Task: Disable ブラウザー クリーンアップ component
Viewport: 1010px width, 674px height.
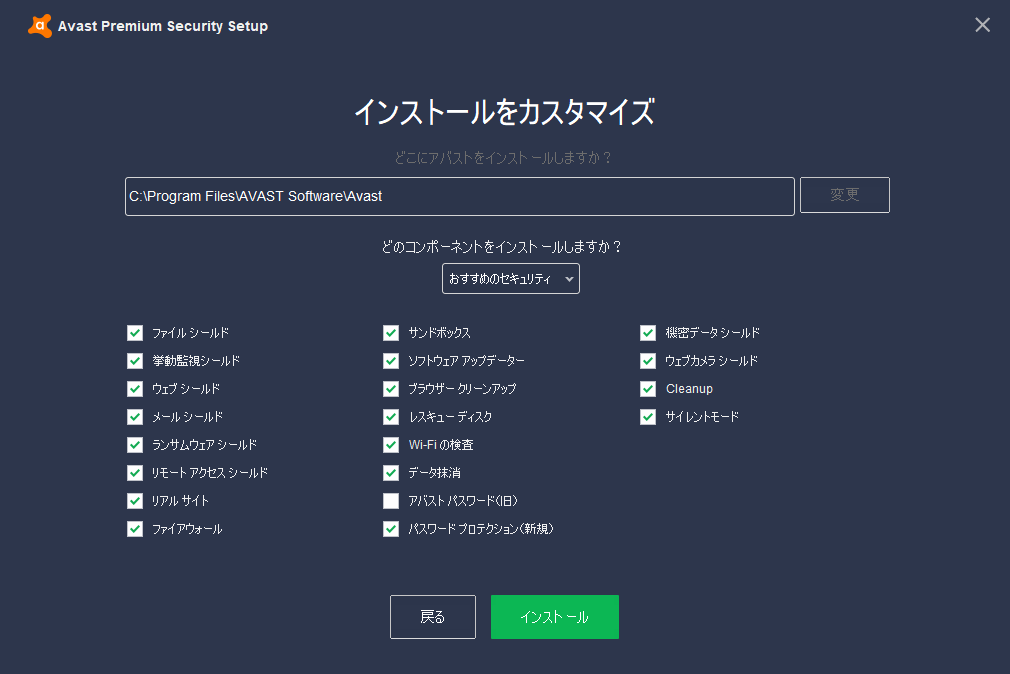Action: (x=391, y=389)
